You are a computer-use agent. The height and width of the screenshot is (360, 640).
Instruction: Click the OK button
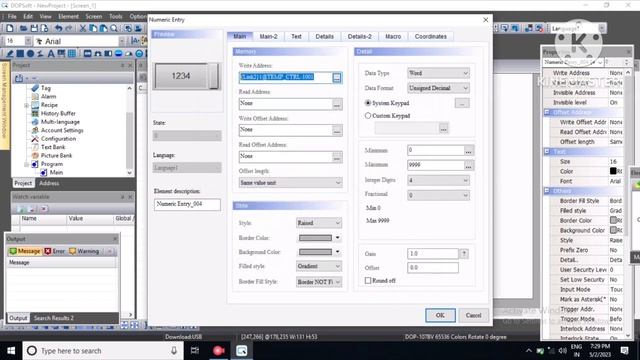click(440, 315)
